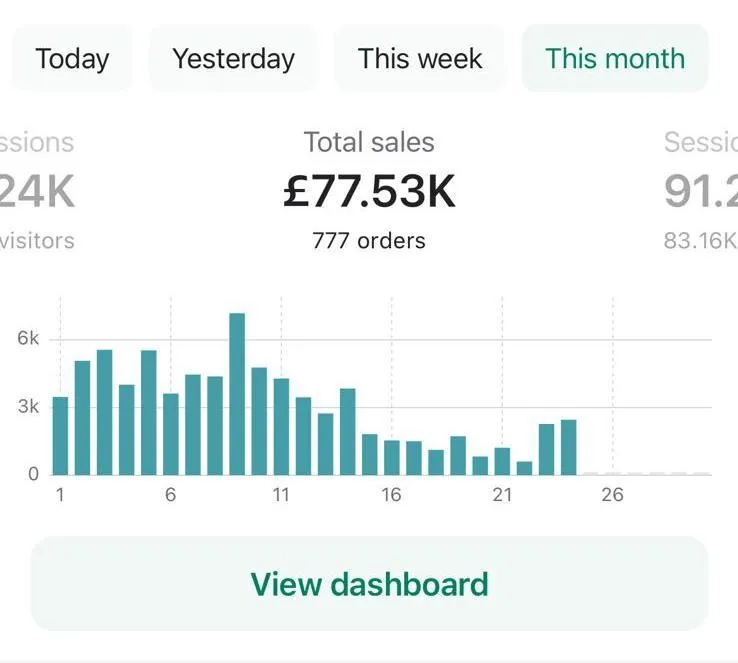
Task: Choose the This month tab
Action: point(615,58)
